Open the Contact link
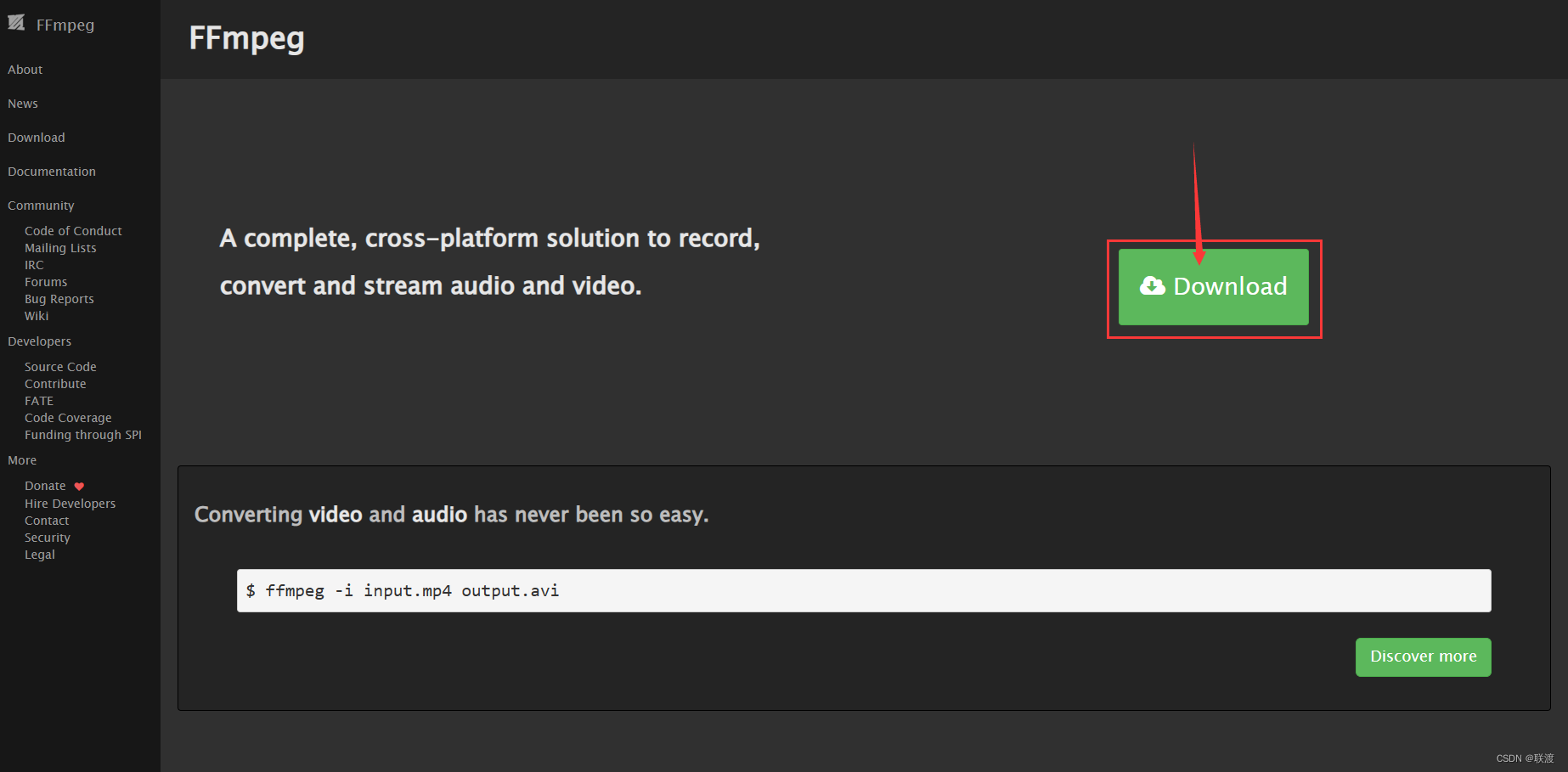 (47, 521)
